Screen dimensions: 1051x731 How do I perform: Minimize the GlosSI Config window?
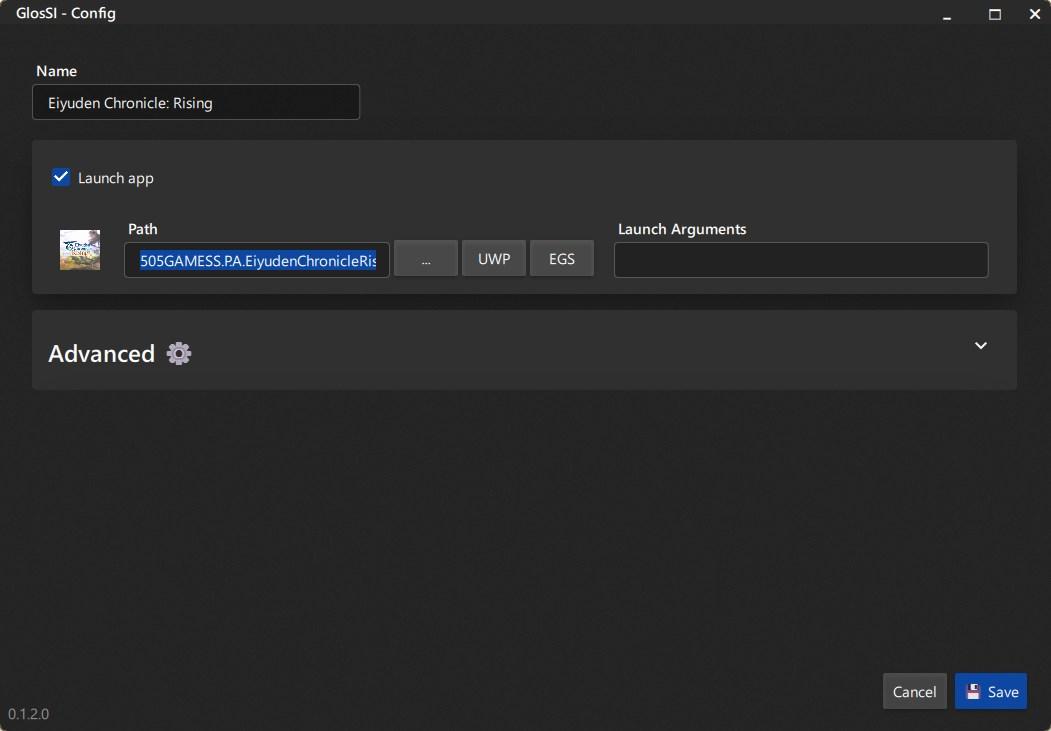(946, 14)
